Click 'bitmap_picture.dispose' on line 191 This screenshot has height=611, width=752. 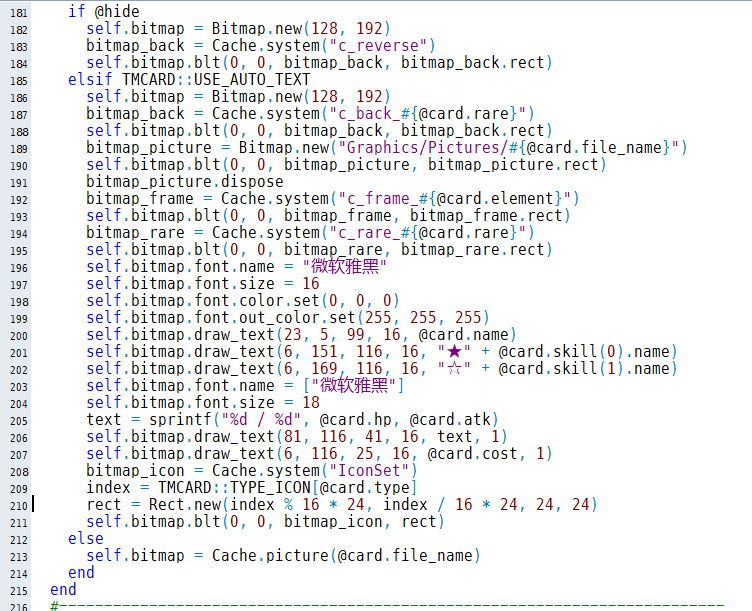point(185,182)
